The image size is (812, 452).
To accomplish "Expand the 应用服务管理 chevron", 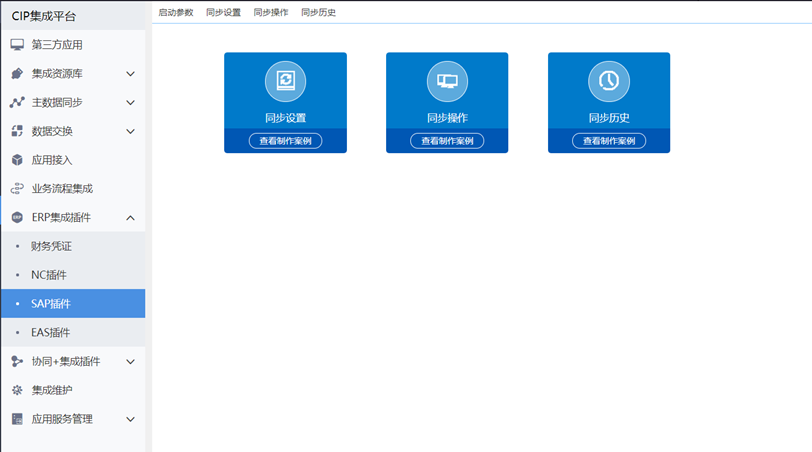I will [x=130, y=419].
